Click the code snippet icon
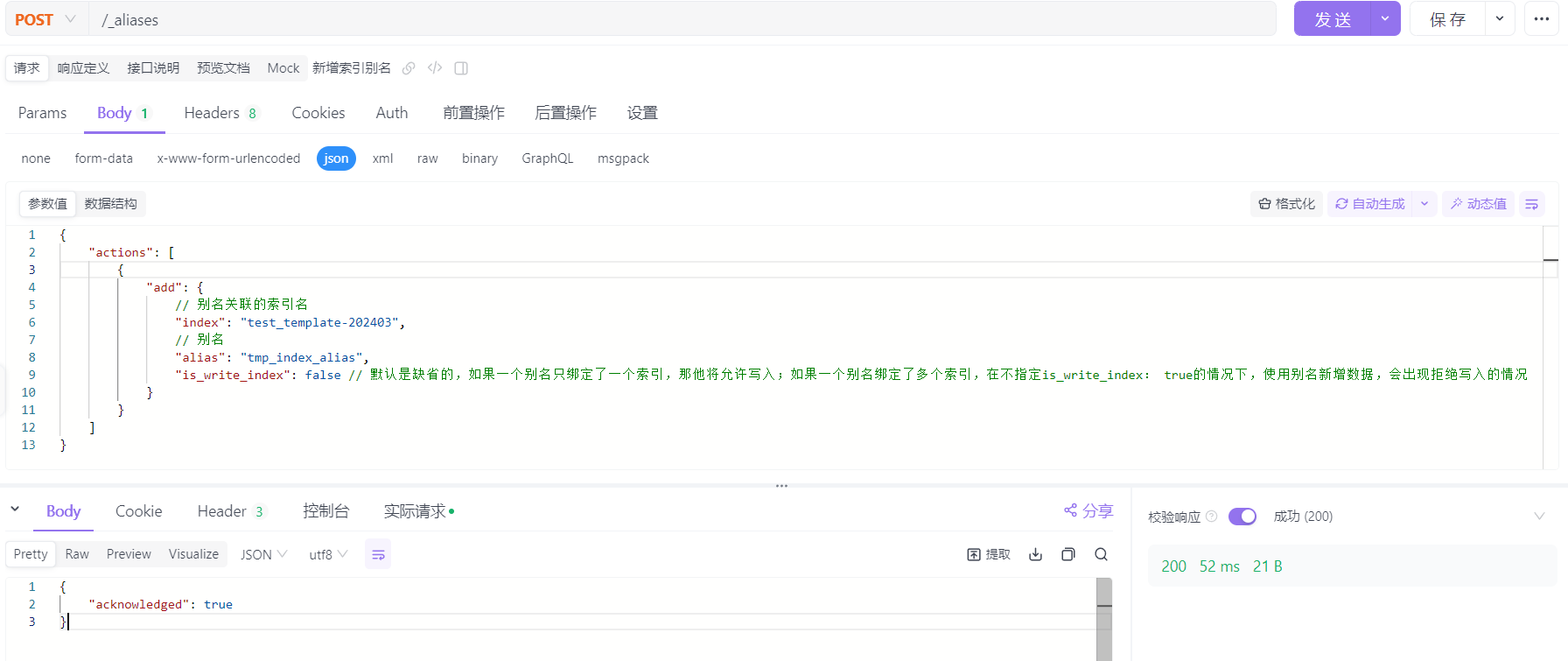The height and width of the screenshot is (661, 1568). coord(435,68)
